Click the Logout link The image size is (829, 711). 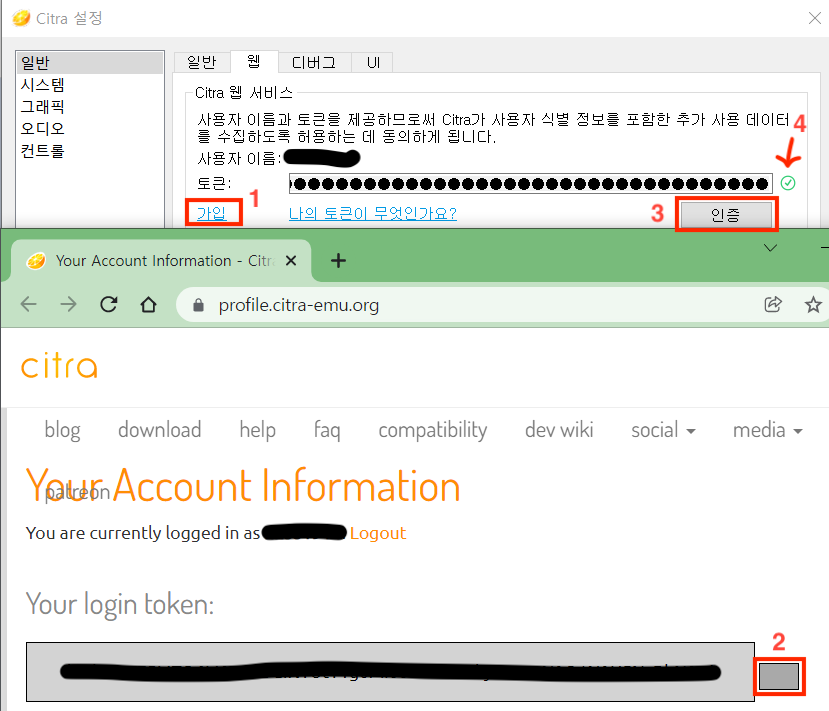[x=378, y=533]
